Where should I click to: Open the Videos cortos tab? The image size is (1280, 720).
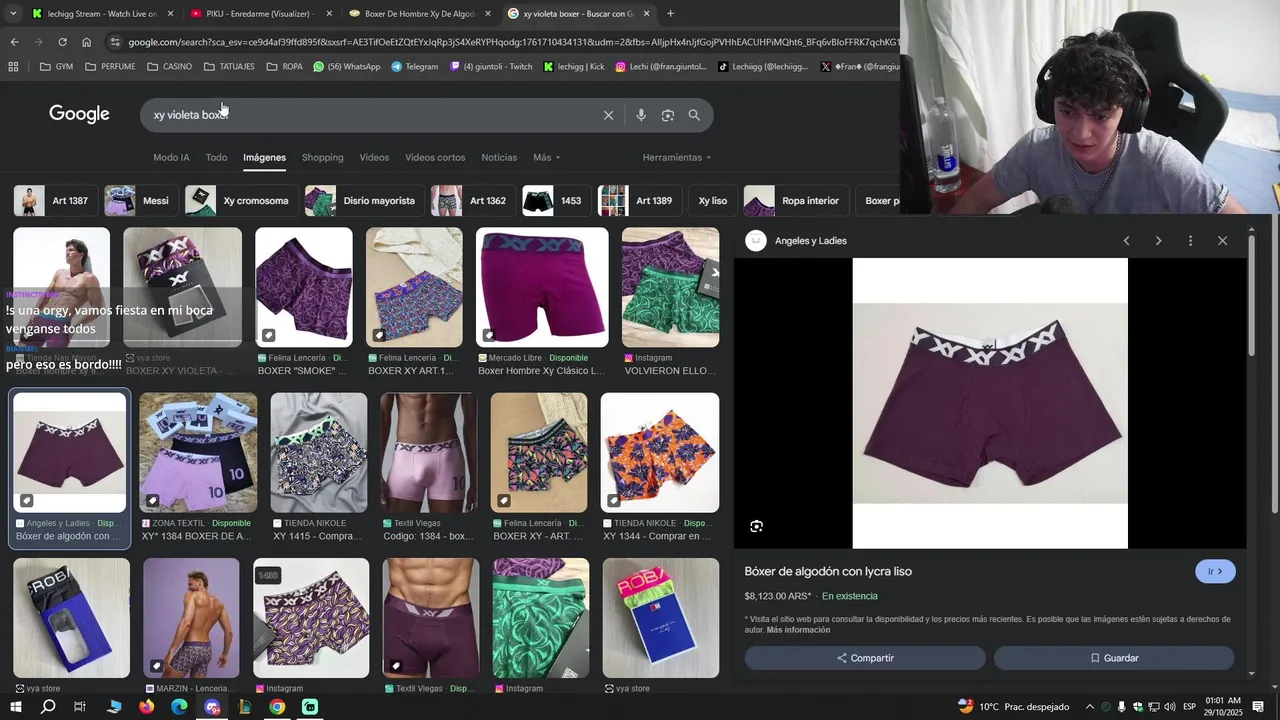(x=435, y=157)
